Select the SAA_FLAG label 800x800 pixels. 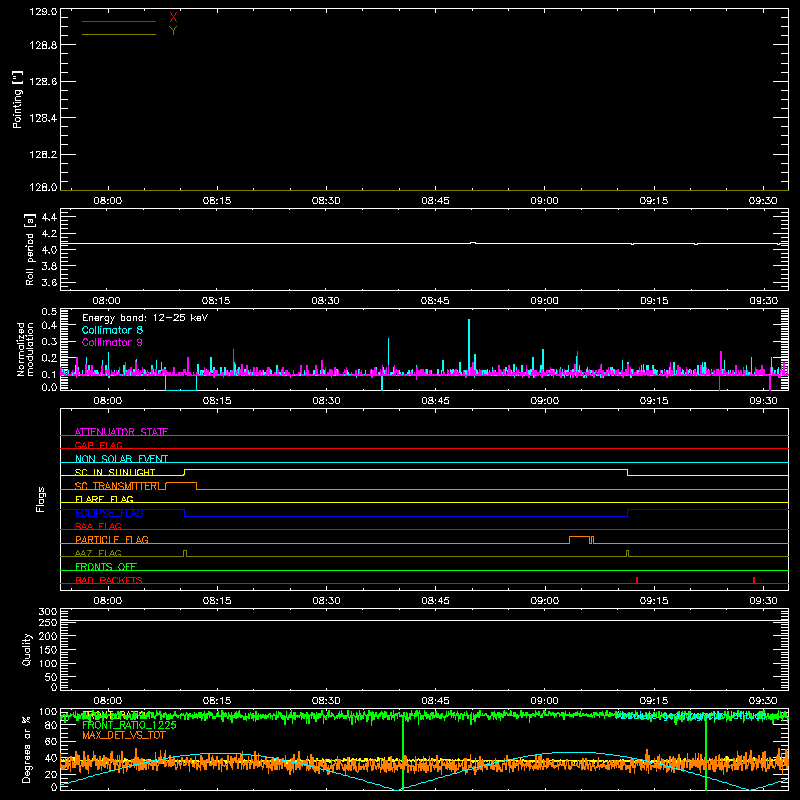click(x=98, y=526)
